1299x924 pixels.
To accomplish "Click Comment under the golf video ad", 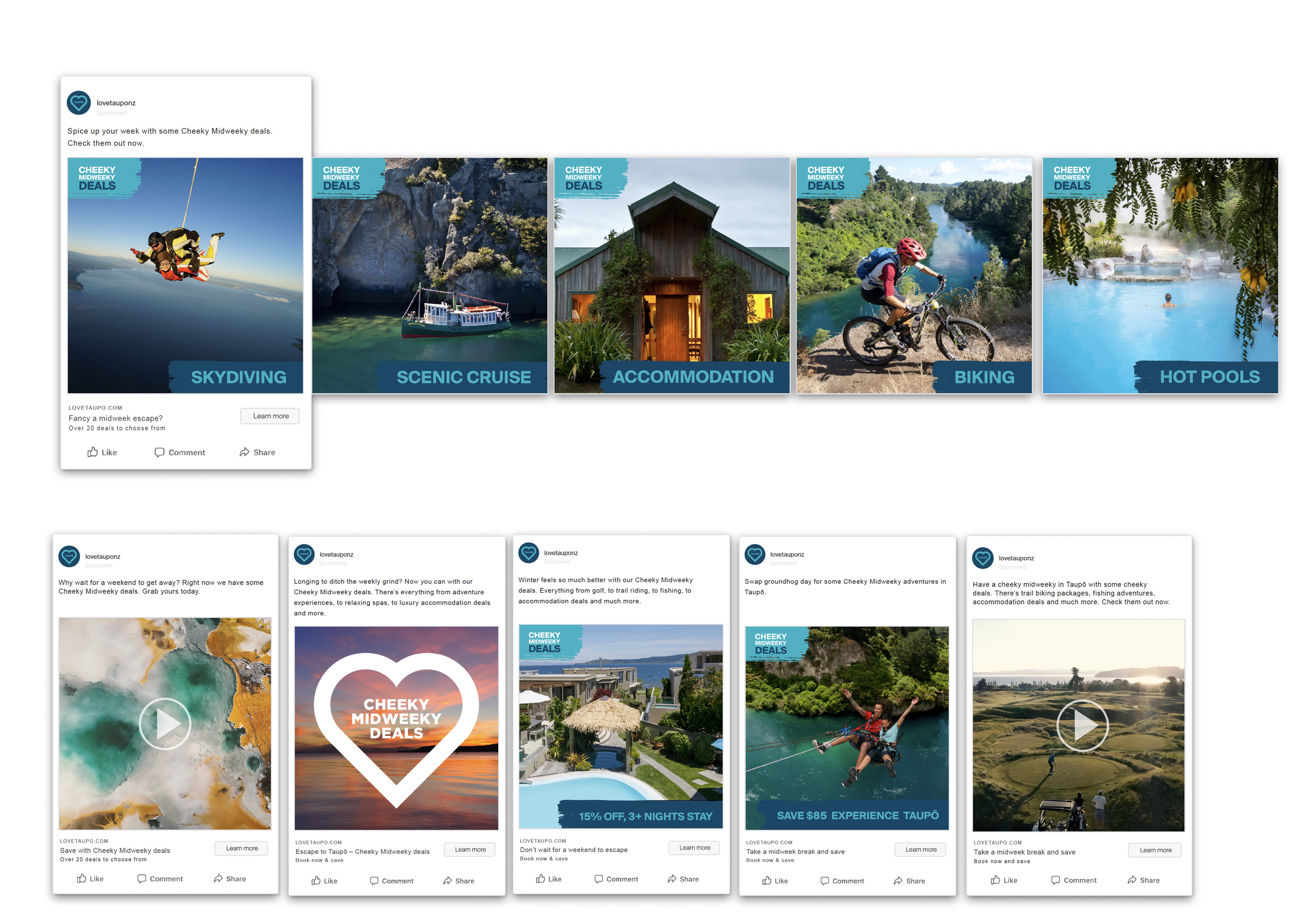I will coord(1073,880).
